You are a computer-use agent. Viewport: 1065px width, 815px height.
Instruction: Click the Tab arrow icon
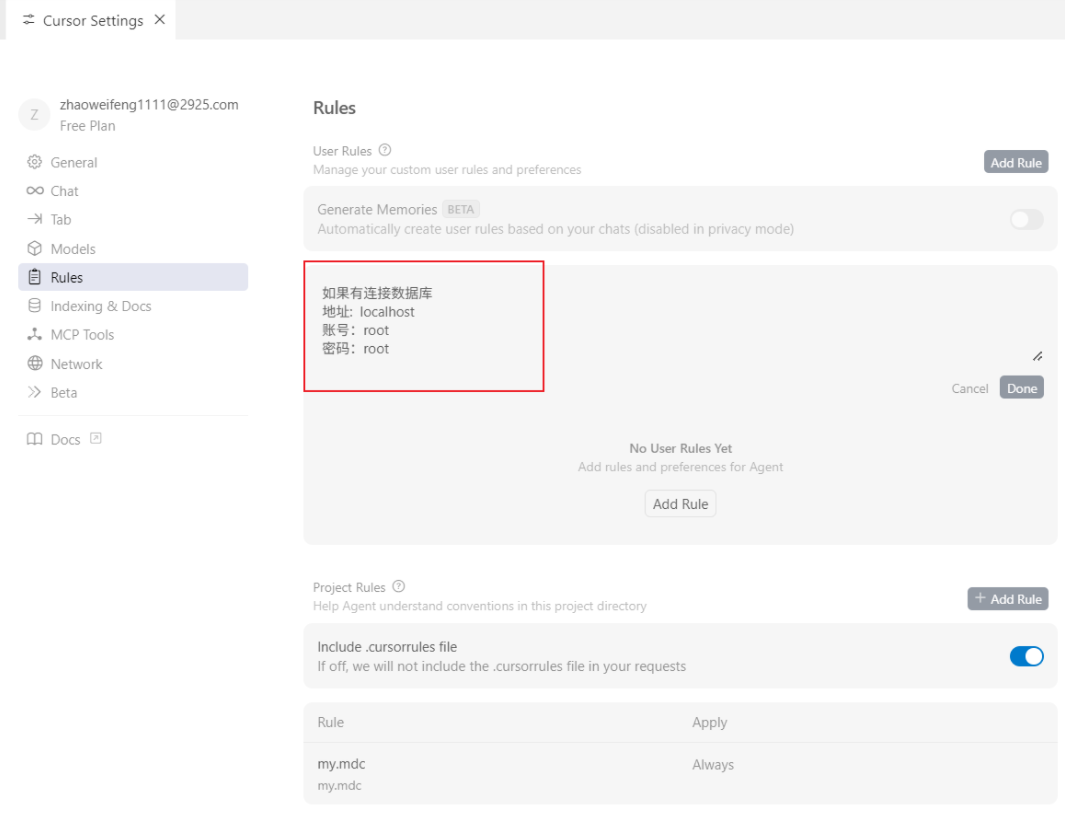point(35,219)
